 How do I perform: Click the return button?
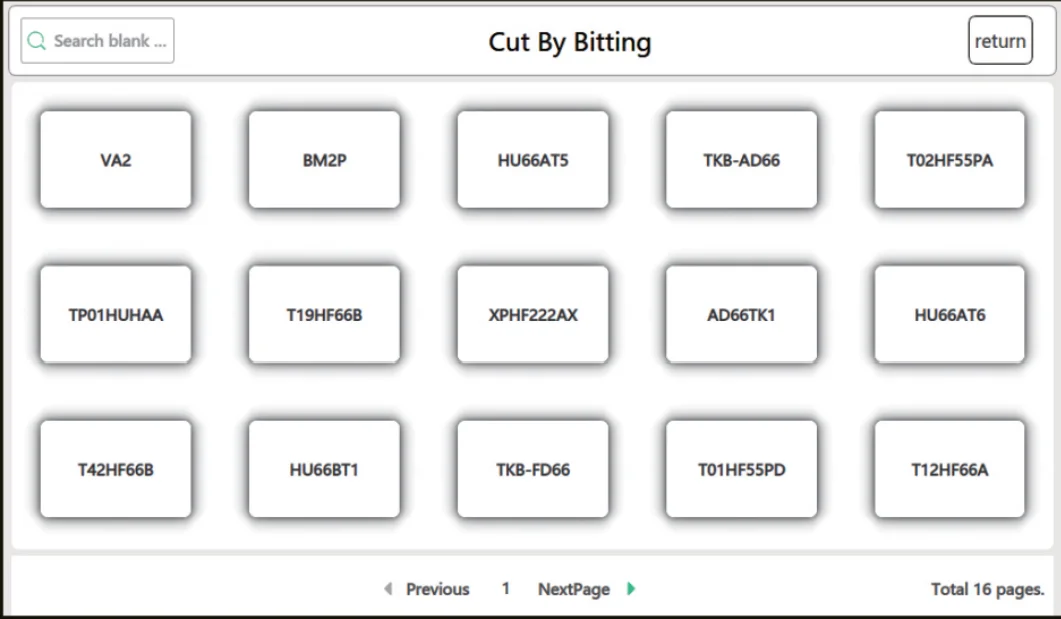coord(1000,41)
